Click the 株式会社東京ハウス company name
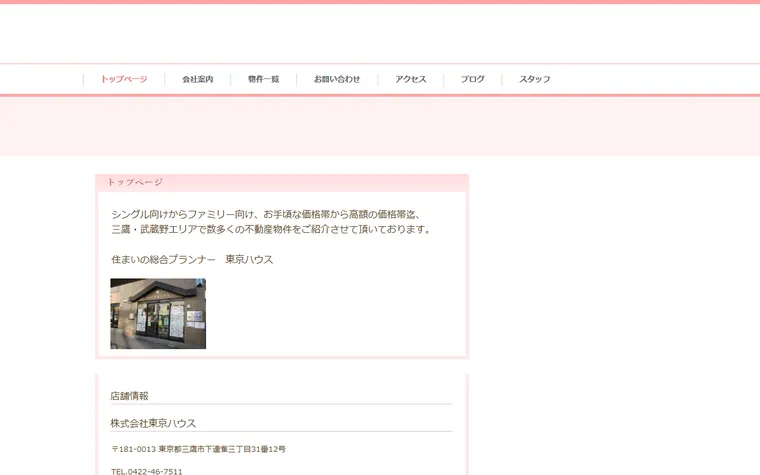This screenshot has height=475, width=760. coord(153,423)
